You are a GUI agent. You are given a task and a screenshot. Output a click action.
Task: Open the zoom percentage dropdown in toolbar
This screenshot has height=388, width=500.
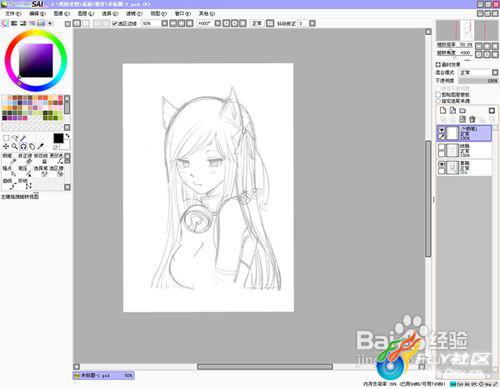pyautogui.click(x=164, y=23)
